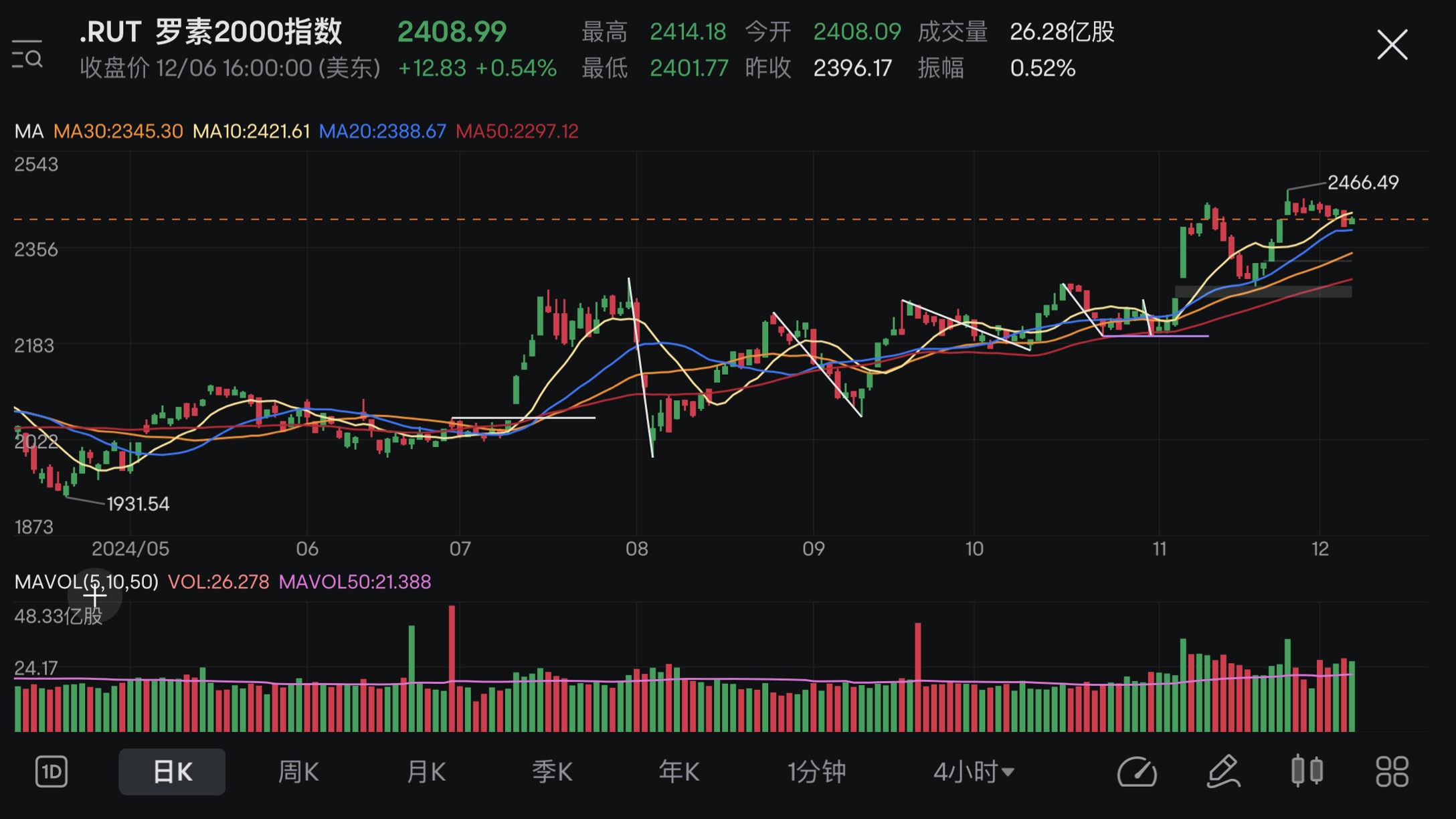The width and height of the screenshot is (1456, 819).
Task: Click the 最高 high value 2414.18
Action: [688, 31]
